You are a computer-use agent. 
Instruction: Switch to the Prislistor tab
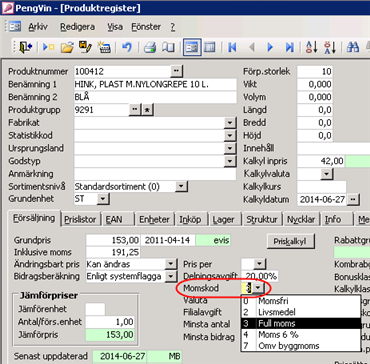click(x=80, y=220)
